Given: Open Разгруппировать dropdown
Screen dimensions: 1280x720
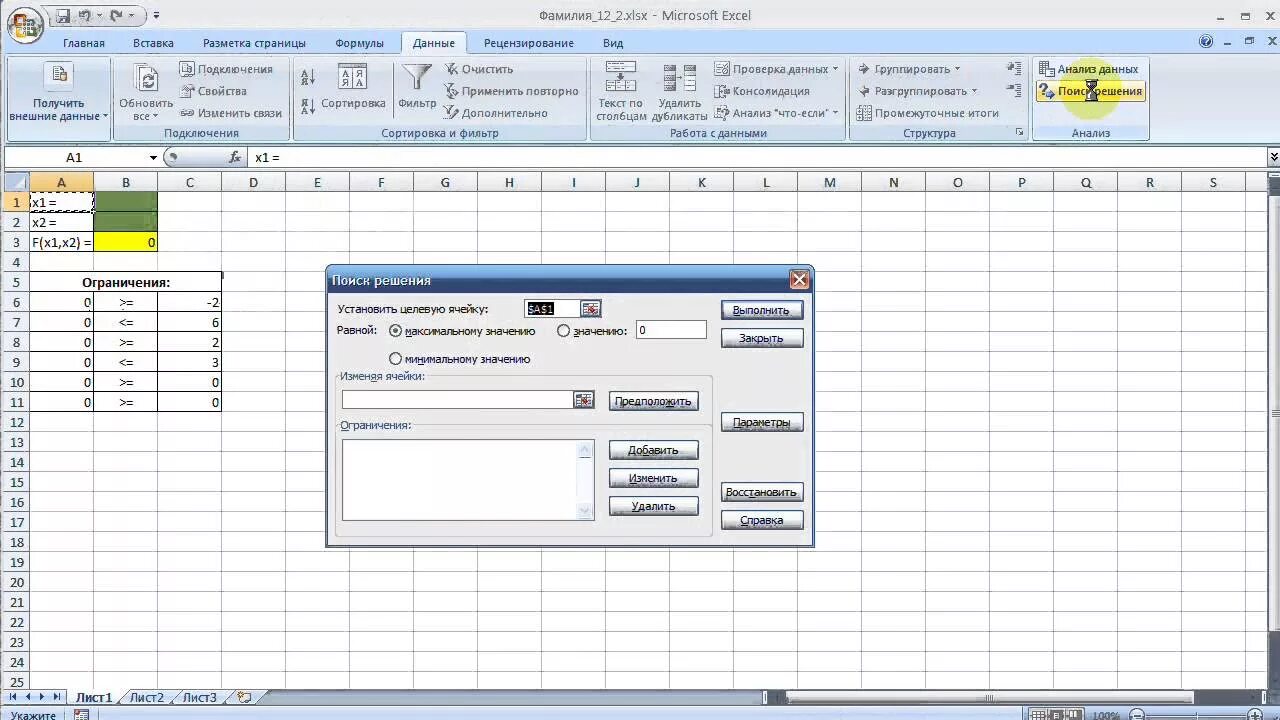Looking at the screenshot, I should pyautogui.click(x=917, y=91).
